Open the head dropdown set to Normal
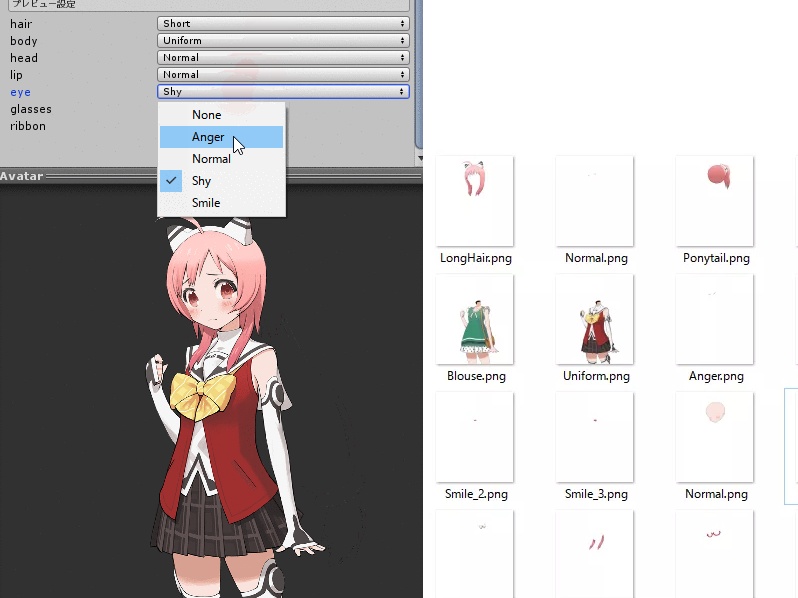798x598 pixels. (283, 58)
